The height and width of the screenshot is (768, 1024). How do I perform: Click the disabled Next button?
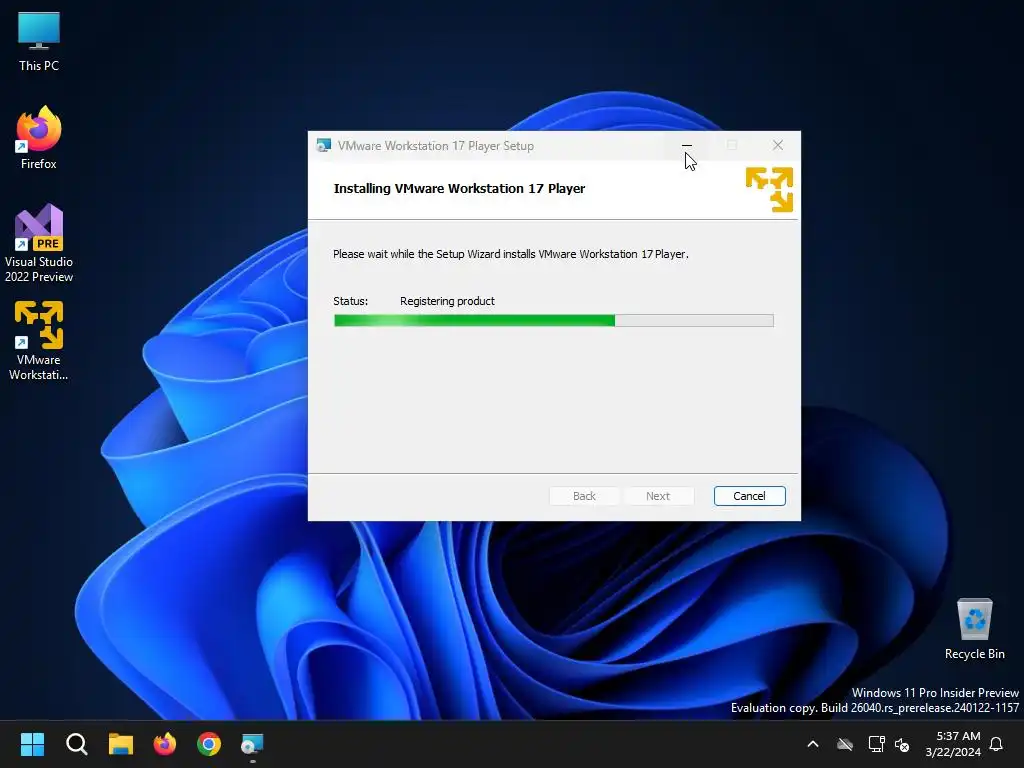tap(658, 496)
